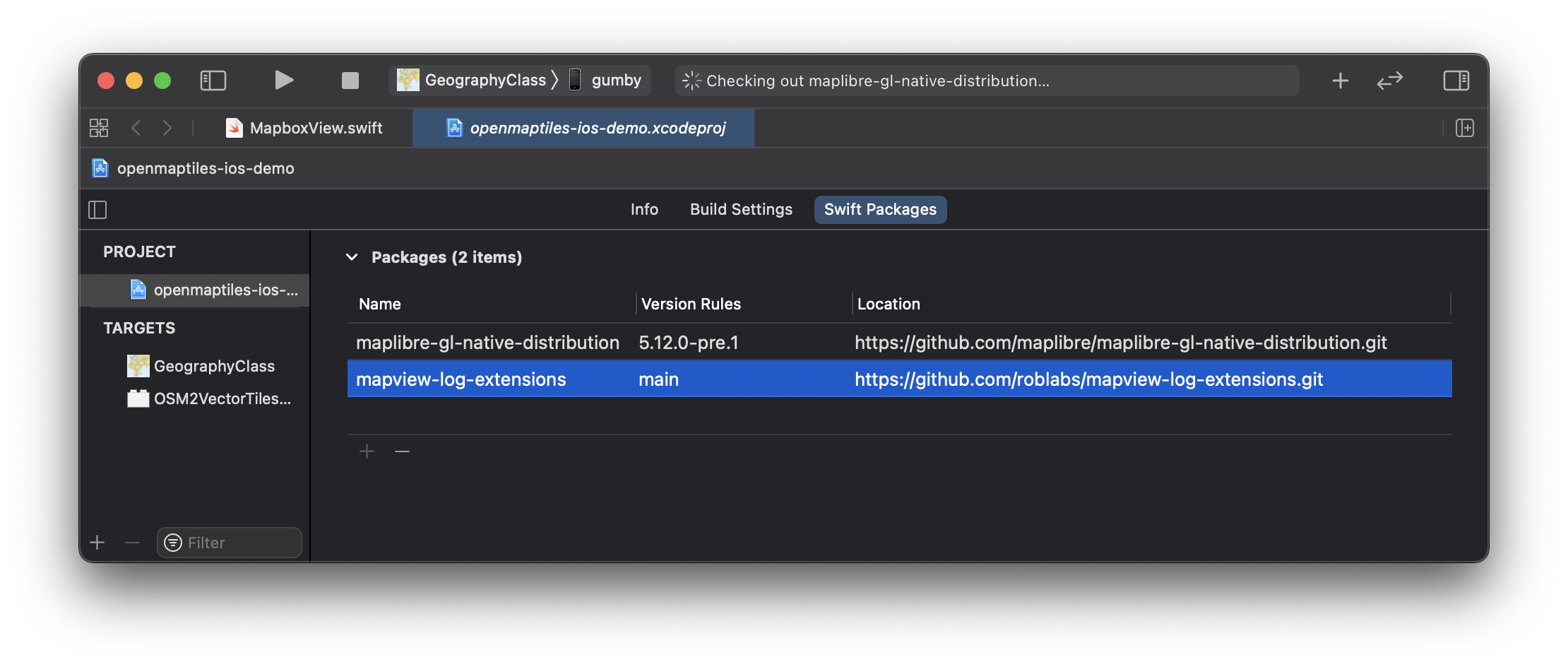Click the 5.12.0-pre.1 version rule
1568x667 pixels.
(688, 343)
